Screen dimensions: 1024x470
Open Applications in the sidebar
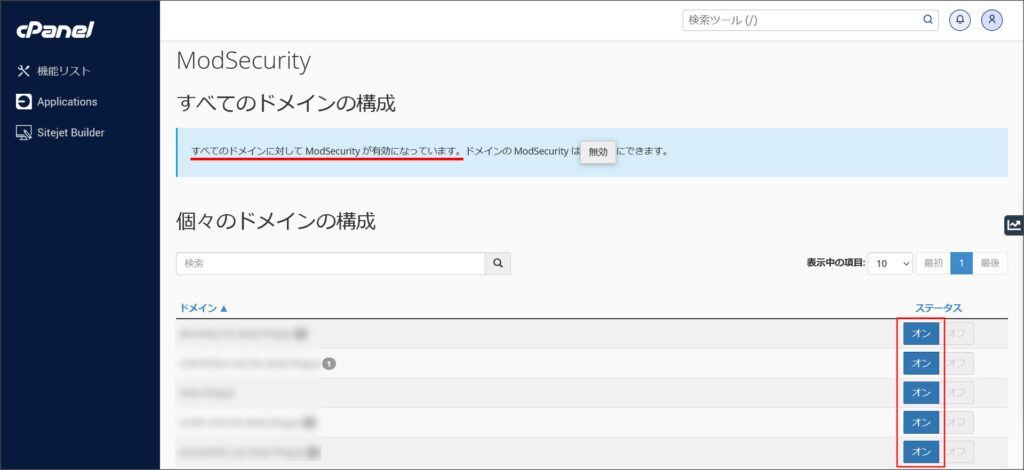click(x=57, y=102)
